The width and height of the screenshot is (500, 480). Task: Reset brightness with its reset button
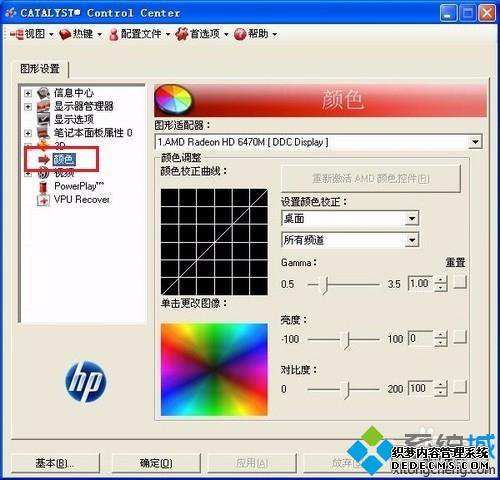click(460, 337)
